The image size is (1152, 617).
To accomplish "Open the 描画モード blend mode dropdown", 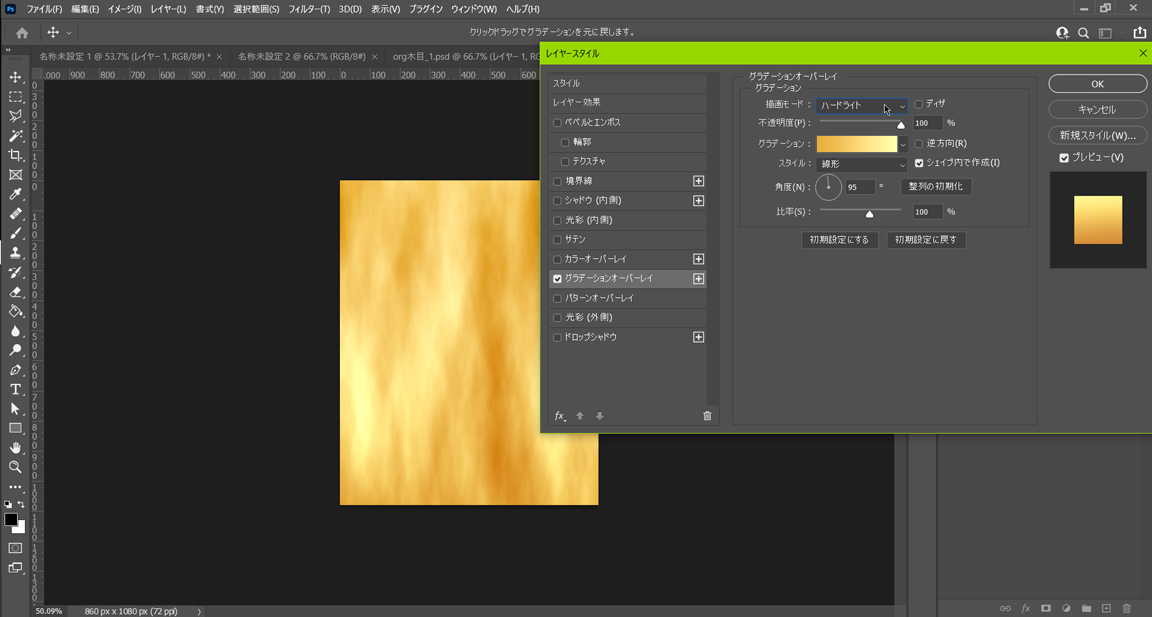I will click(x=861, y=105).
